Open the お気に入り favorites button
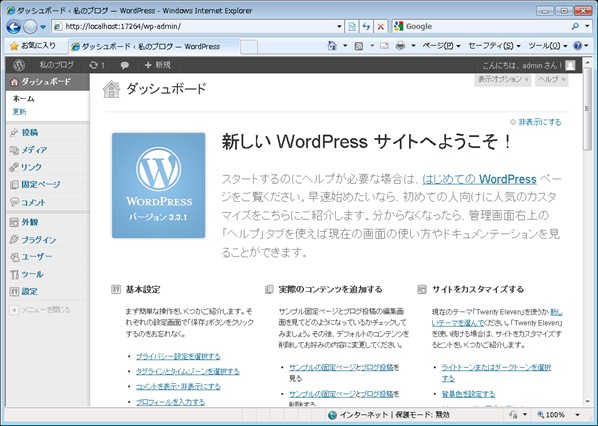The image size is (598, 426). point(33,46)
